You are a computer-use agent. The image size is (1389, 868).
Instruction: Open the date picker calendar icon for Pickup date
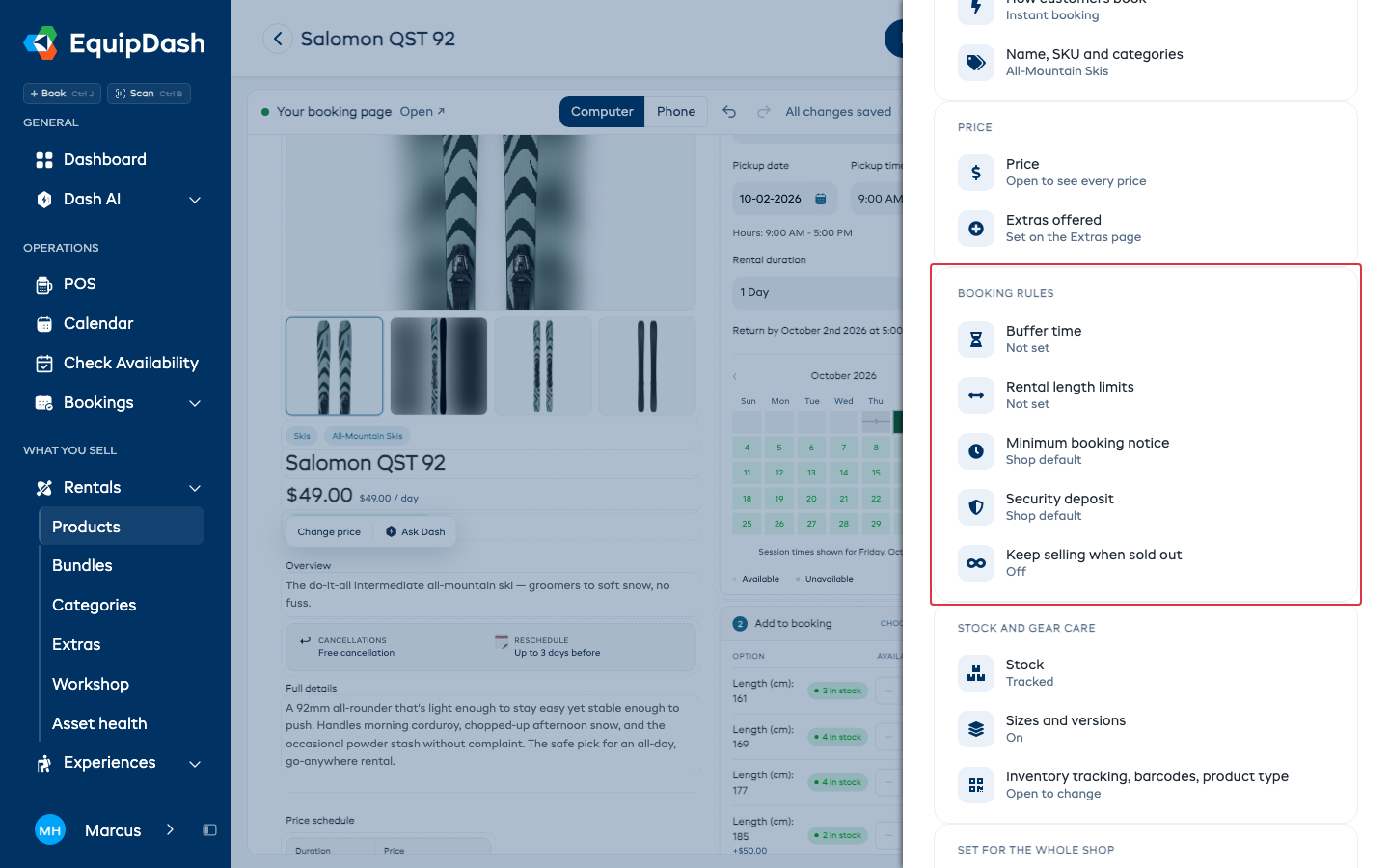click(x=821, y=199)
